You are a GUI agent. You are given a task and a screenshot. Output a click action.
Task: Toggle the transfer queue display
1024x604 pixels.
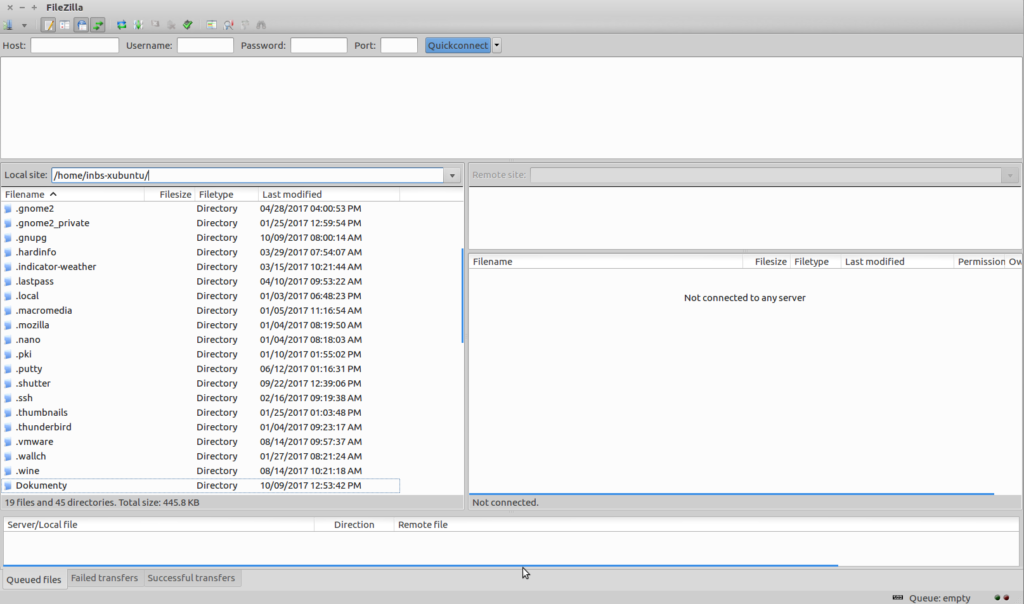(97, 25)
